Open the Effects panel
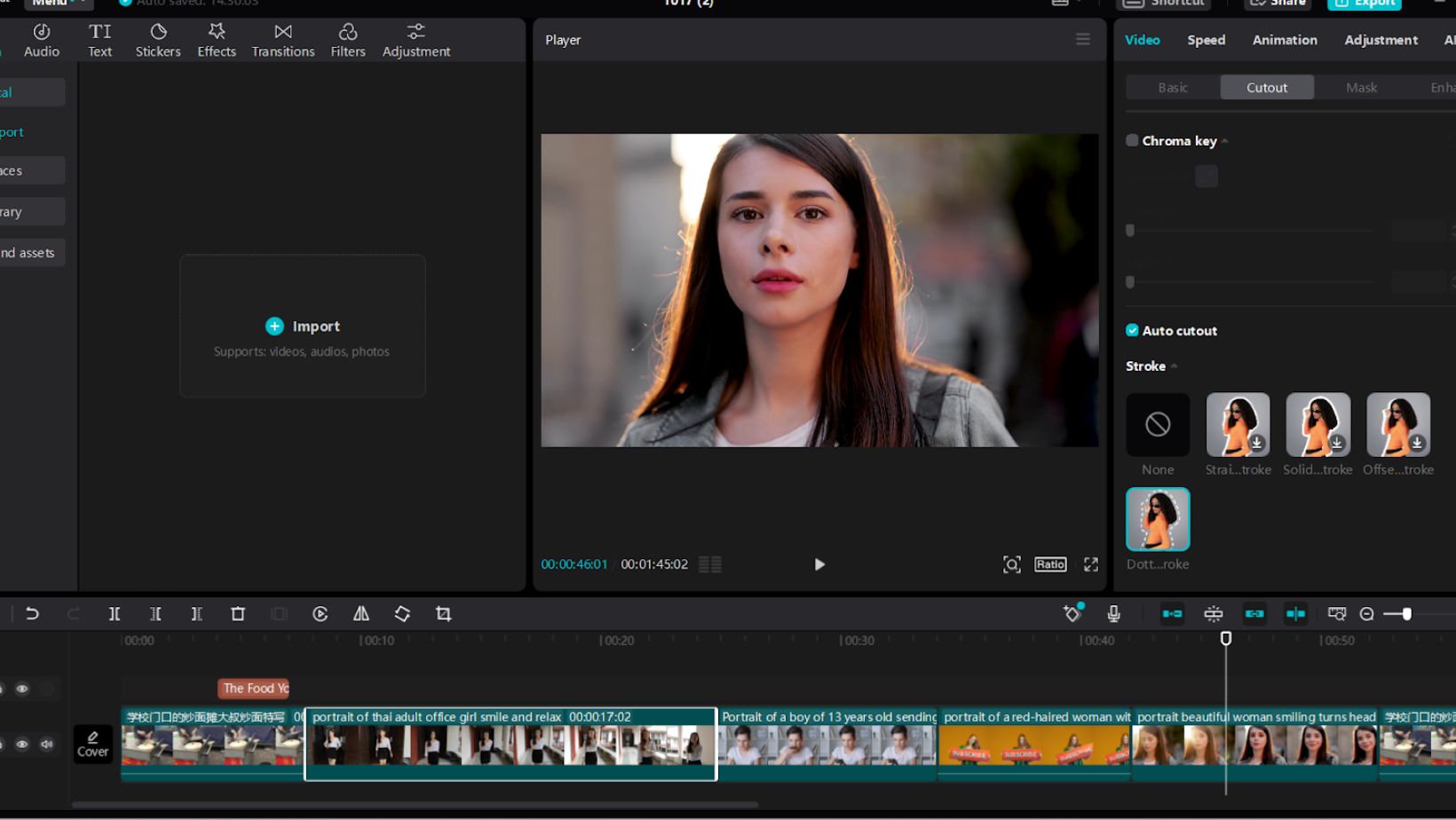1456x820 pixels. point(217,40)
